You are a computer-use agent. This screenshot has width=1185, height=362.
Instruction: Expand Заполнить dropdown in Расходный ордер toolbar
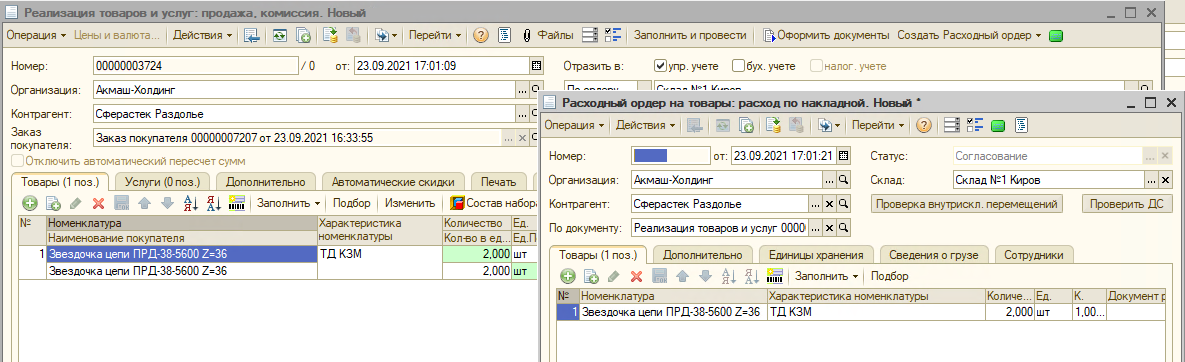[x=827, y=276]
